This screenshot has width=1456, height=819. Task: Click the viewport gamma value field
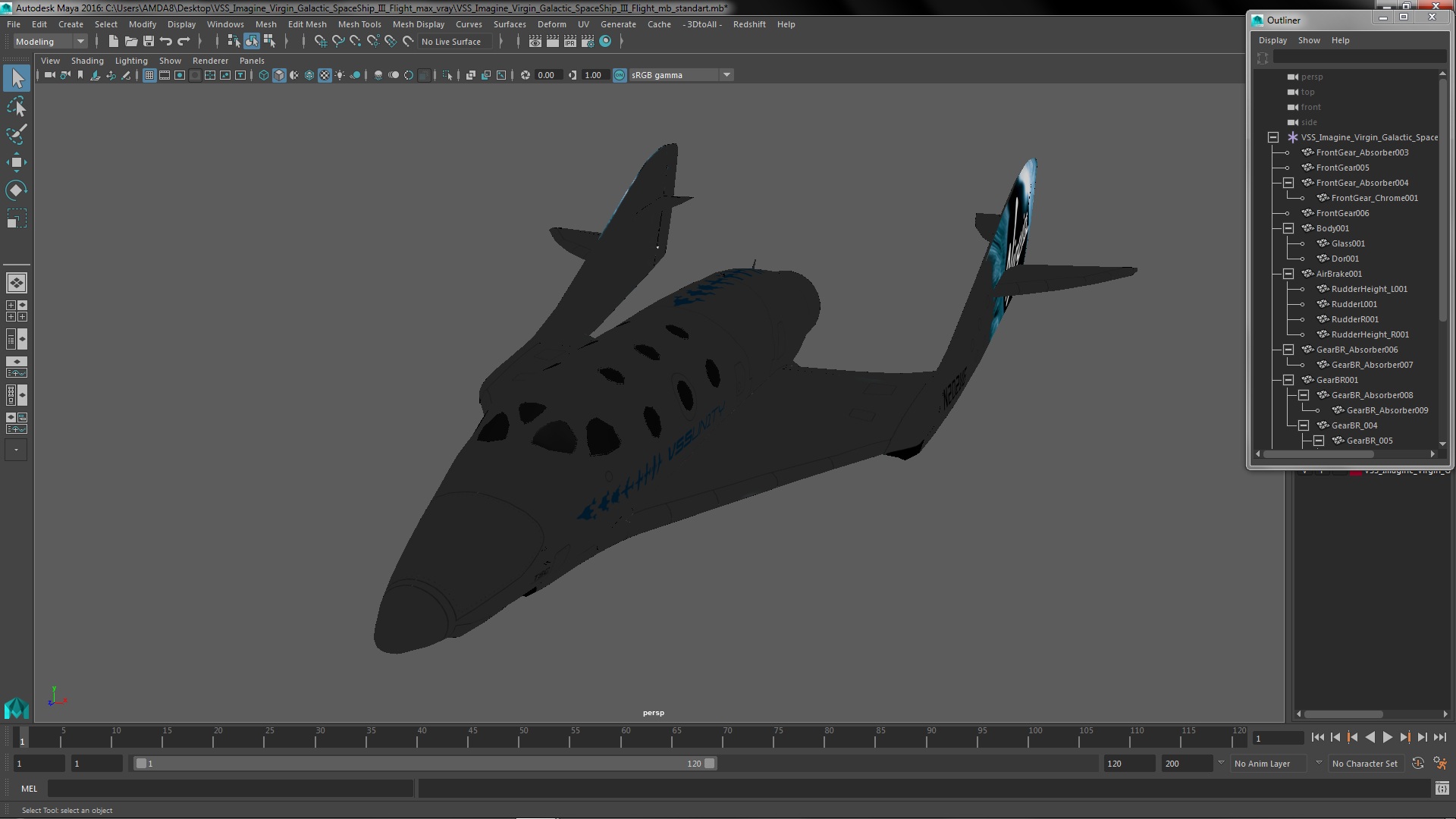(595, 75)
